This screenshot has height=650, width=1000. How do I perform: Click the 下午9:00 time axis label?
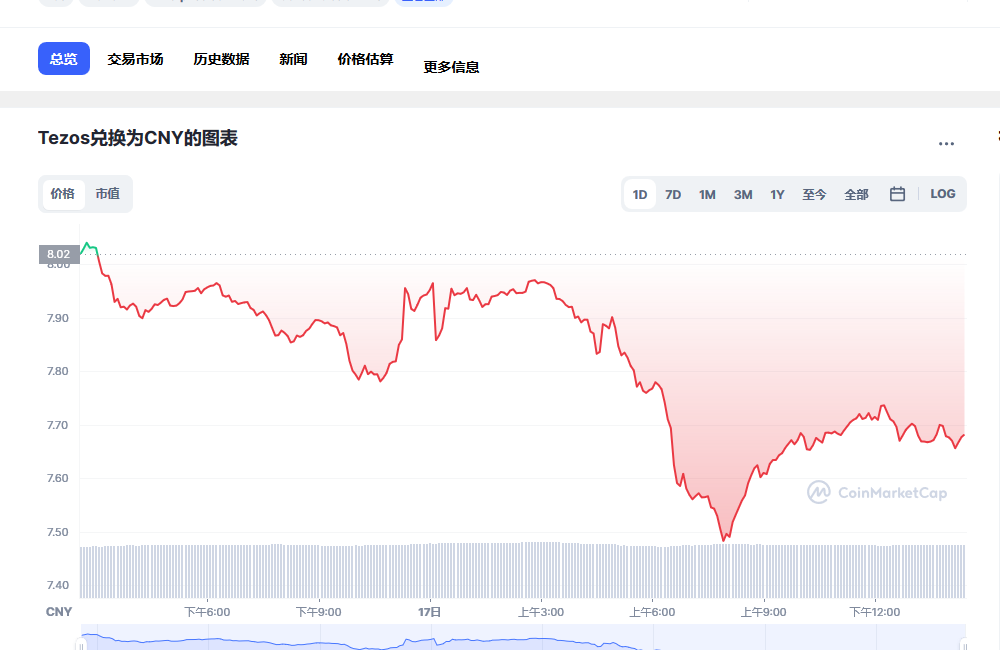(x=318, y=612)
